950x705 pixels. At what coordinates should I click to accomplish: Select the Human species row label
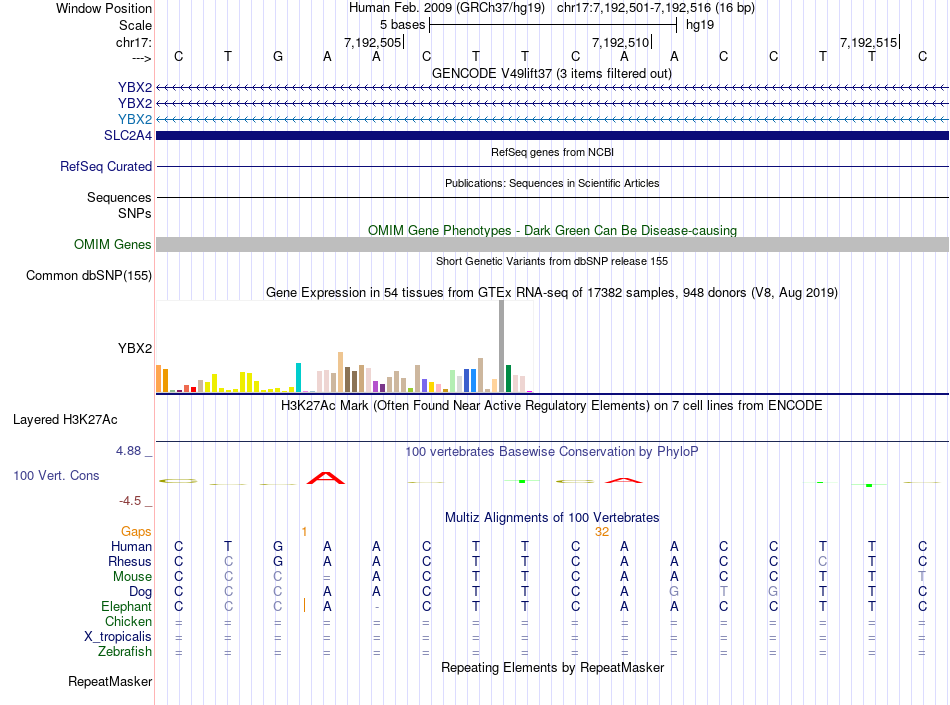(x=131, y=546)
